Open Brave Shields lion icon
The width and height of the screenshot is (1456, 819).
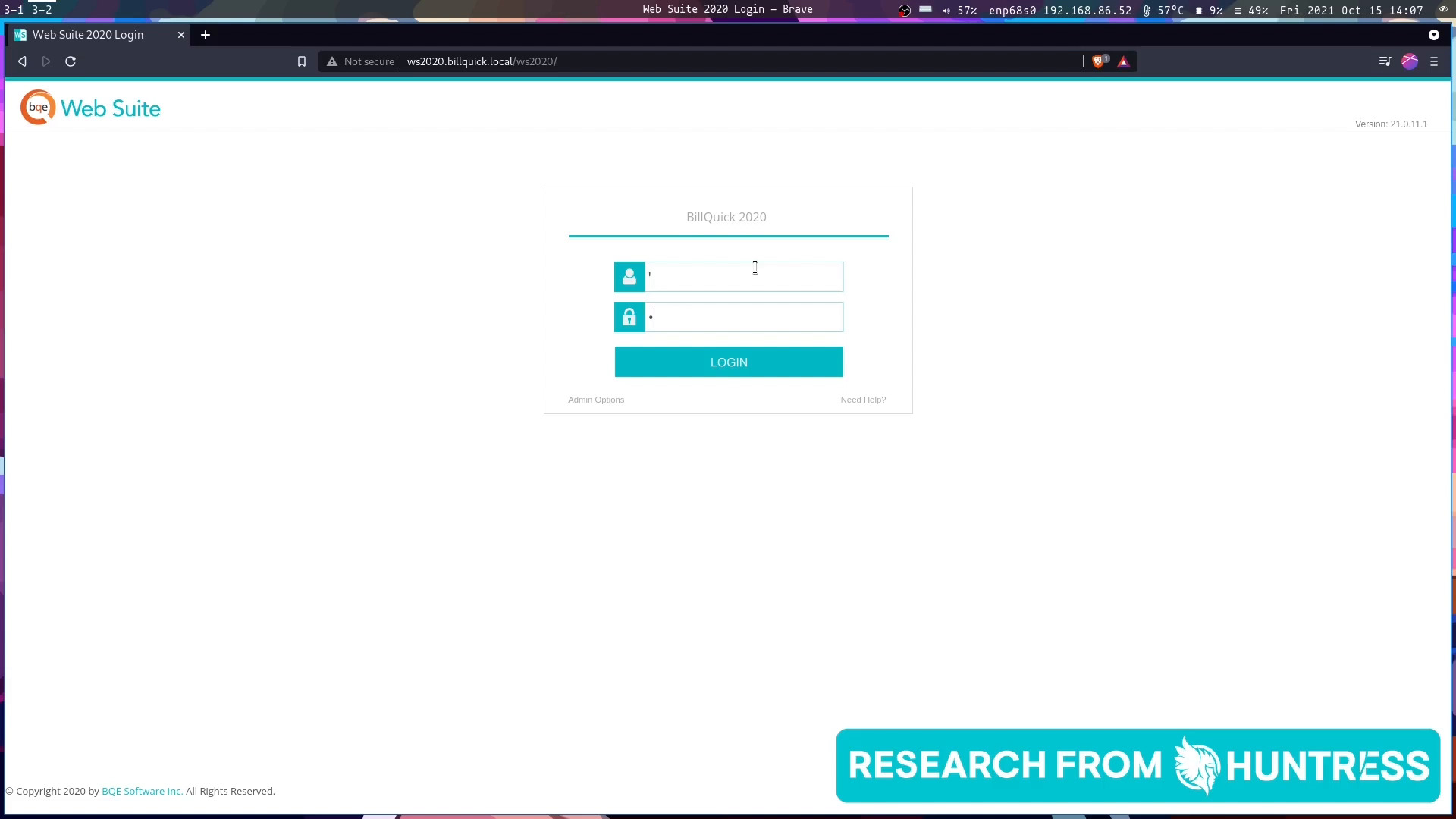[1098, 61]
